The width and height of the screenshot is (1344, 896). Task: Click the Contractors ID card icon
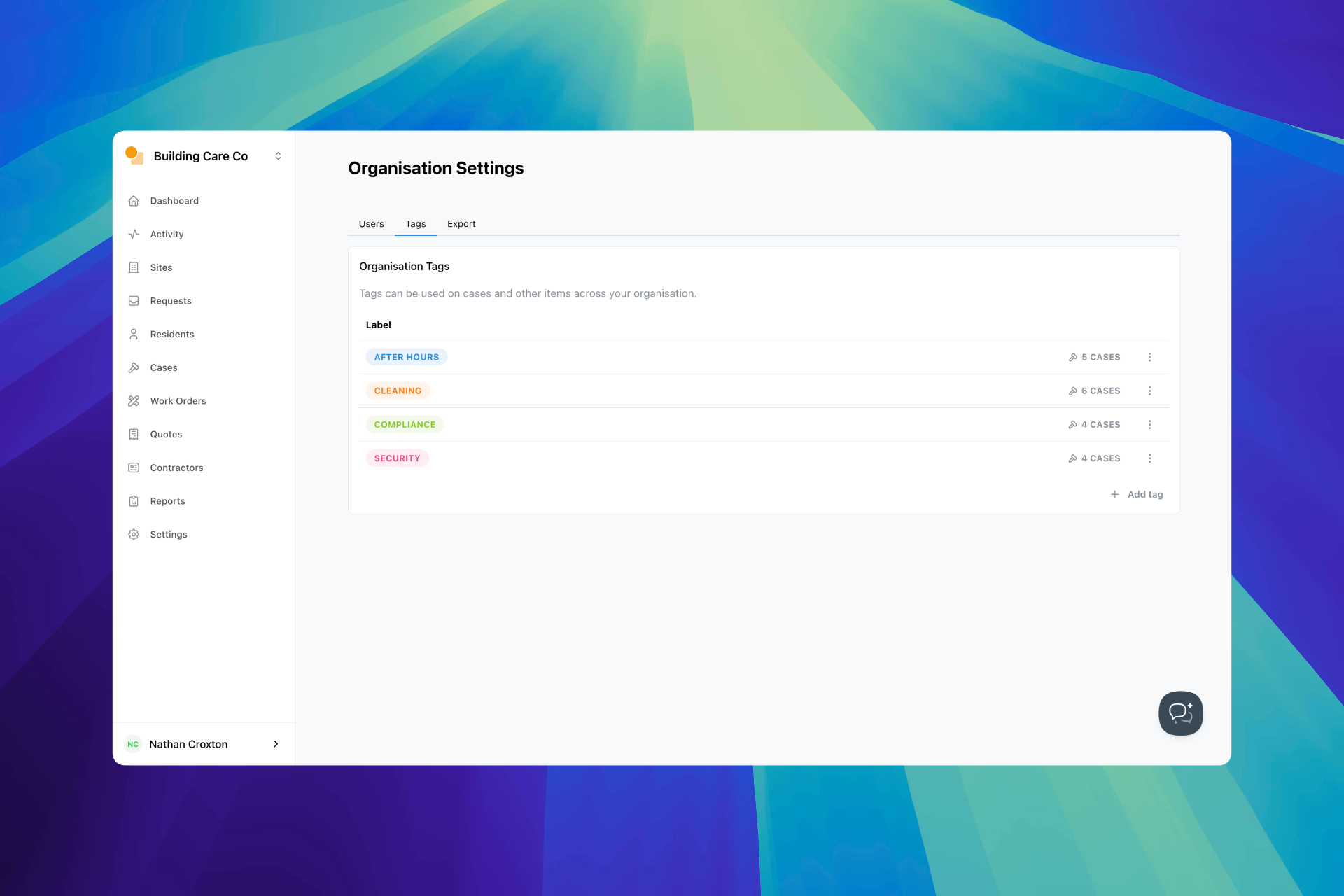pyautogui.click(x=134, y=468)
